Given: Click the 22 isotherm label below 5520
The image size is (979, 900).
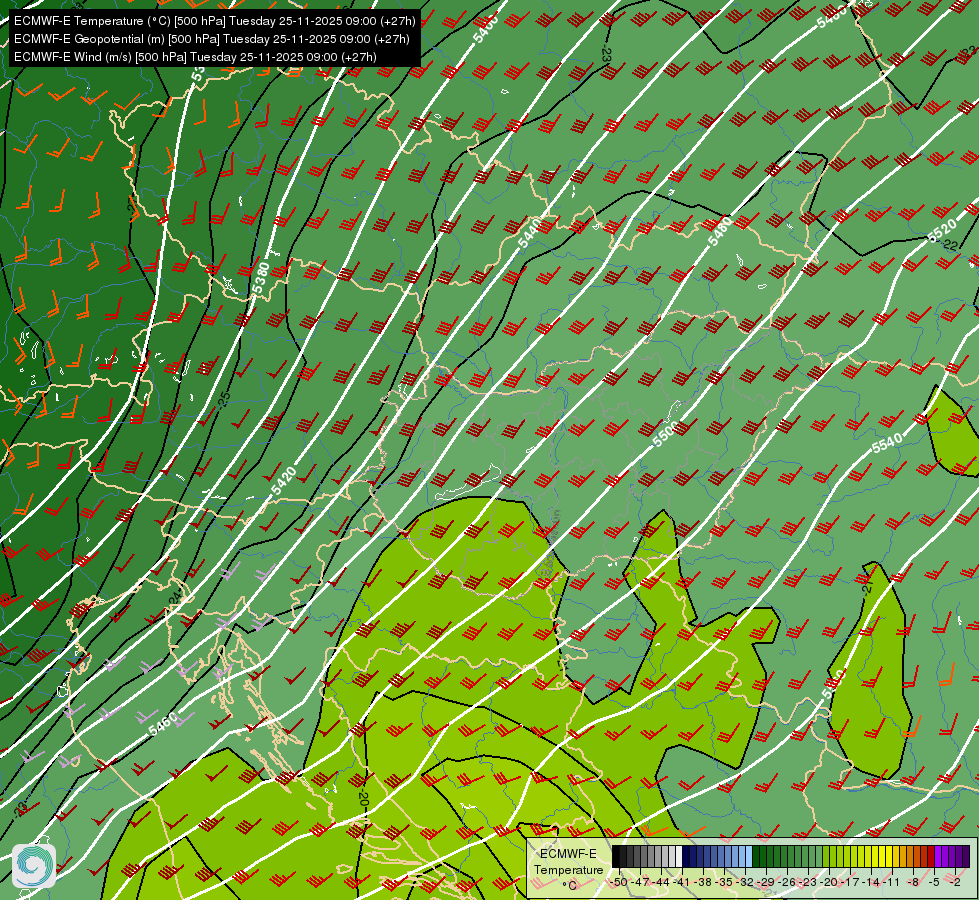Looking at the screenshot, I should click(950, 245).
